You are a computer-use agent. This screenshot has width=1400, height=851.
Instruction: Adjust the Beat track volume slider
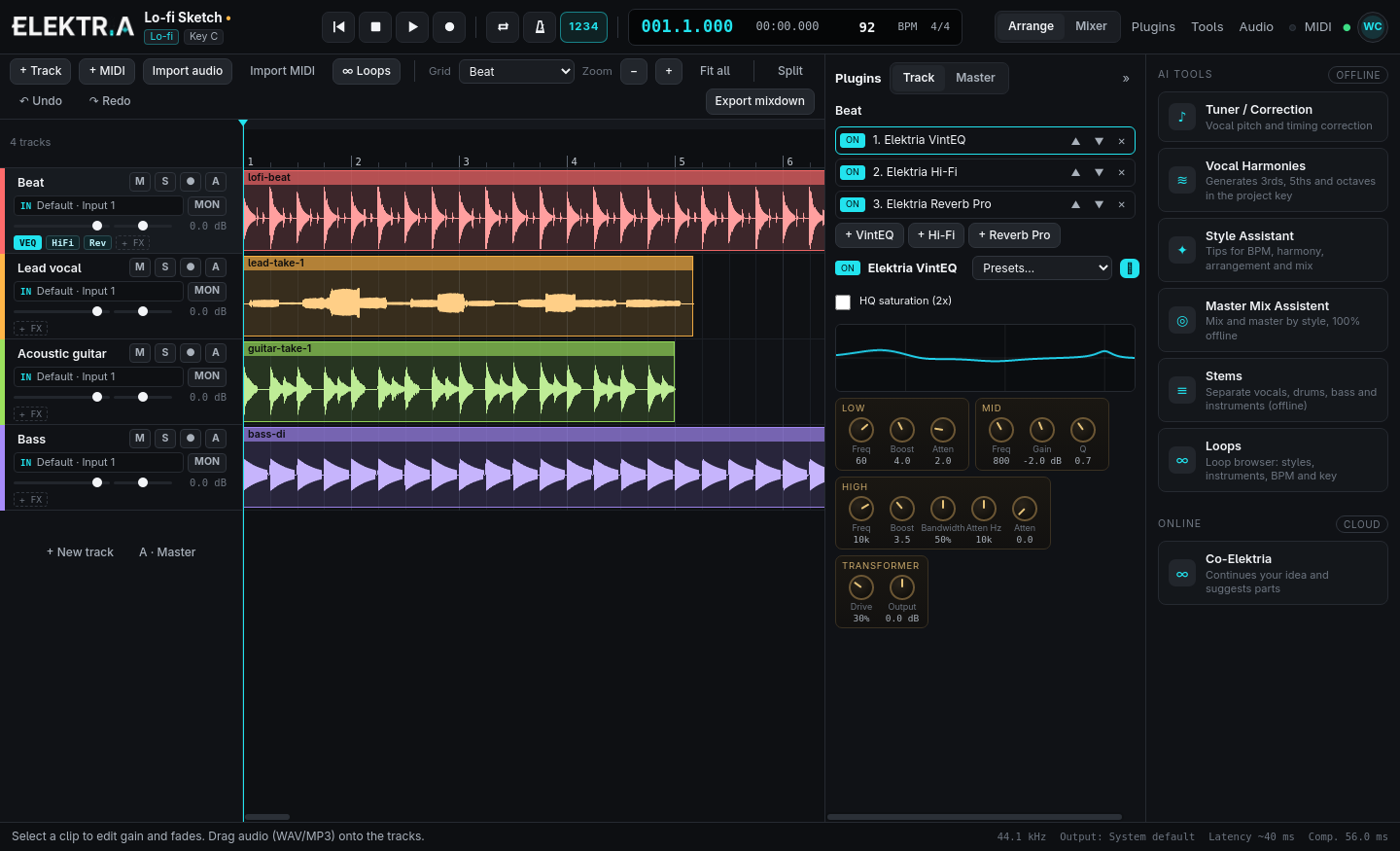[x=62, y=226]
